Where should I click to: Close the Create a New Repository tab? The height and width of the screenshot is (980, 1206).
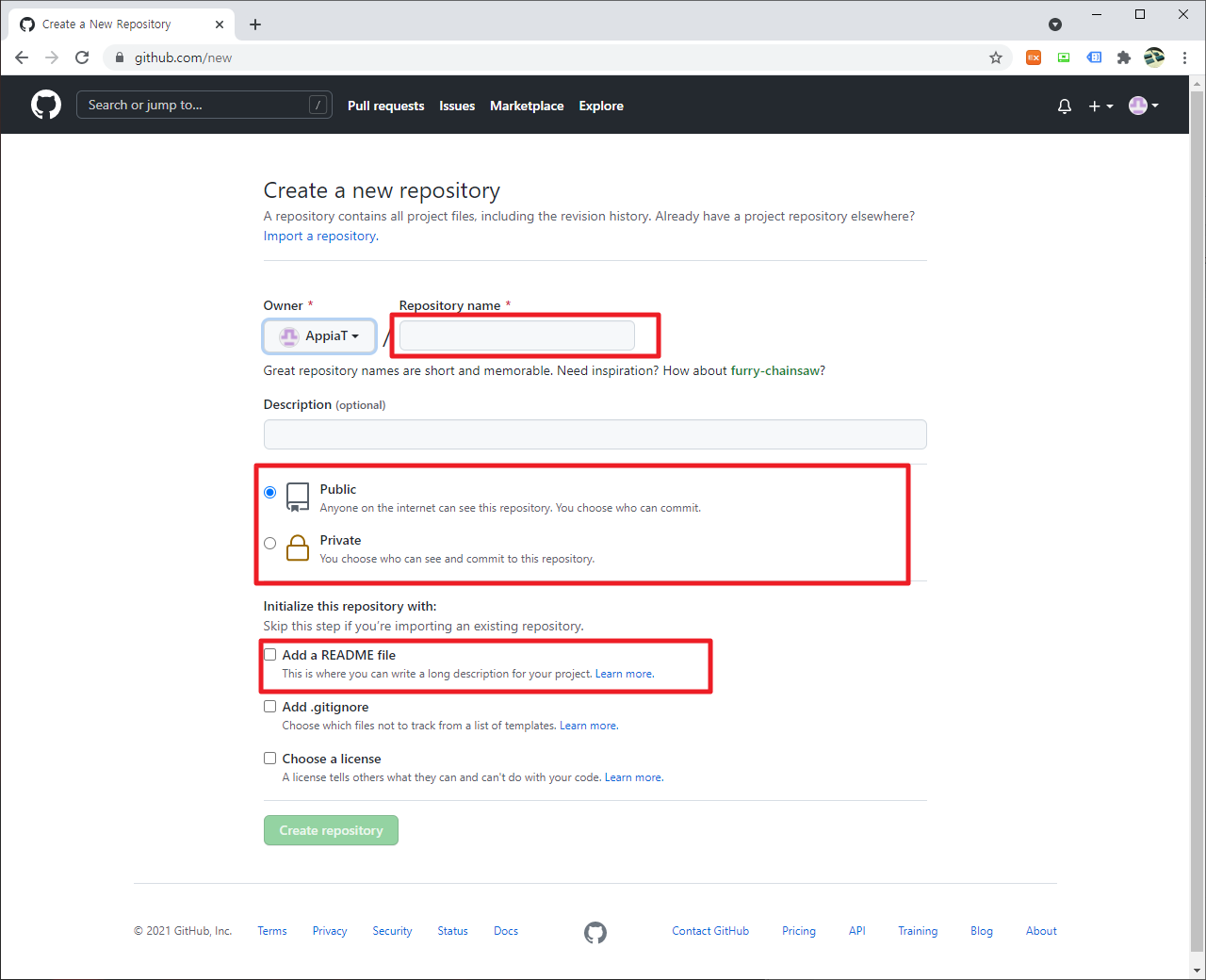(220, 24)
